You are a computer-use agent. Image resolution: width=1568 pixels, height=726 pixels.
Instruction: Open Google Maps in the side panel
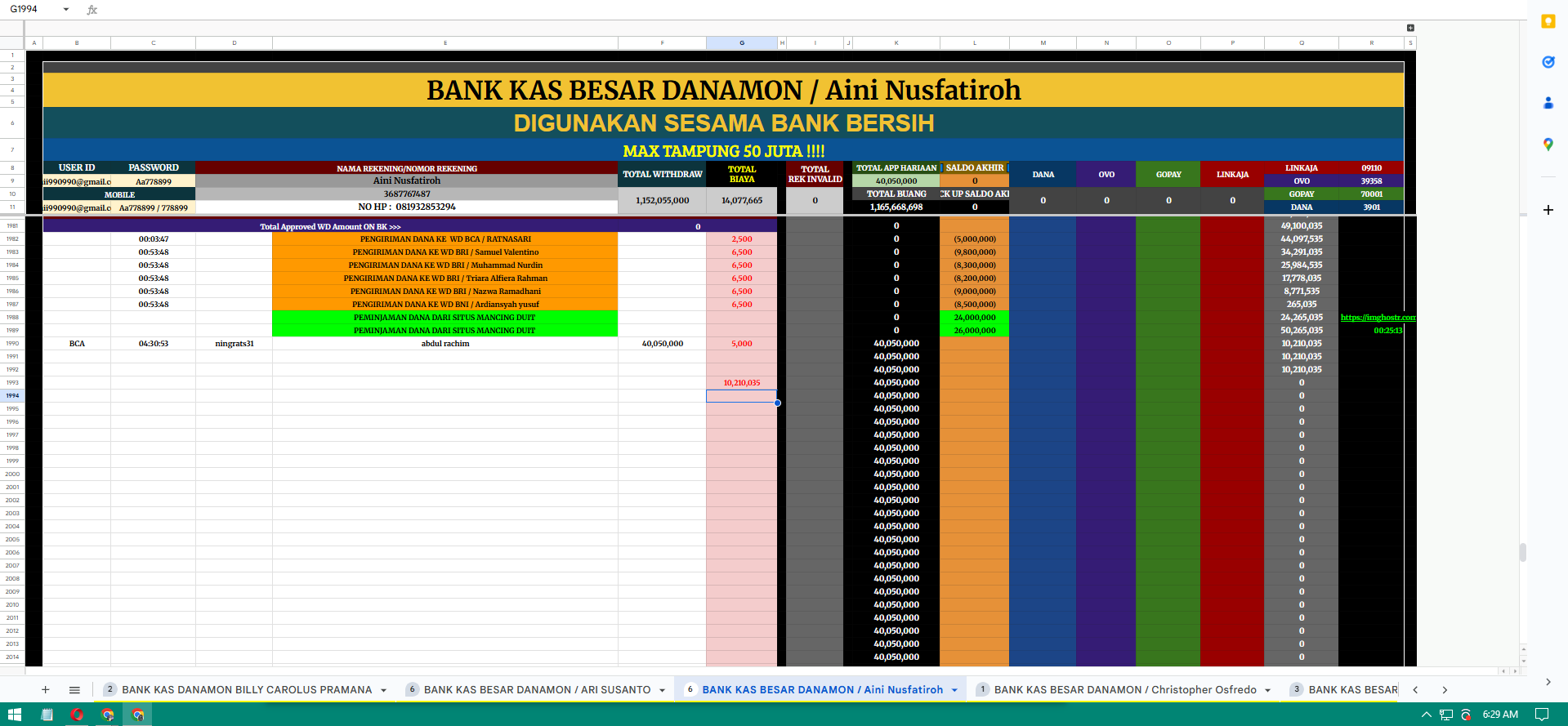[1548, 145]
